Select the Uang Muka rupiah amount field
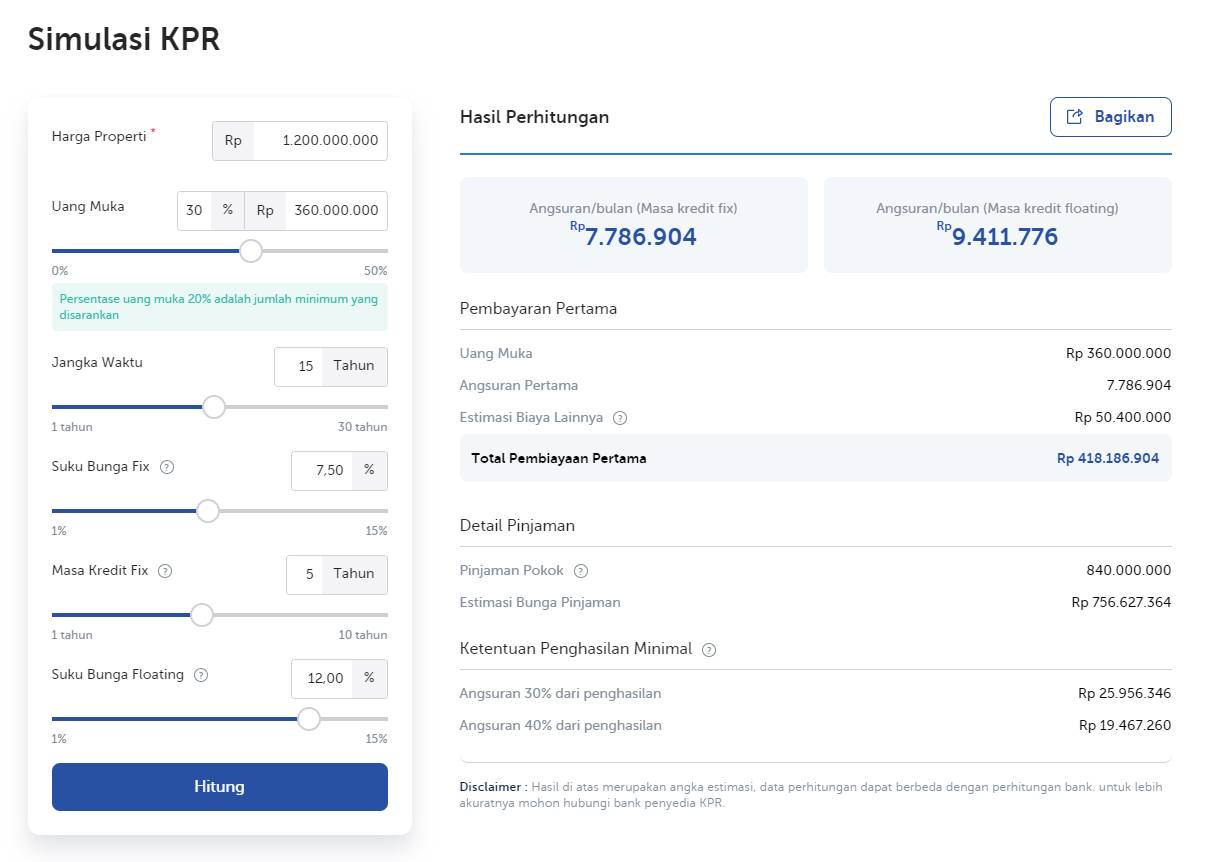This screenshot has width=1221, height=862. (x=335, y=211)
